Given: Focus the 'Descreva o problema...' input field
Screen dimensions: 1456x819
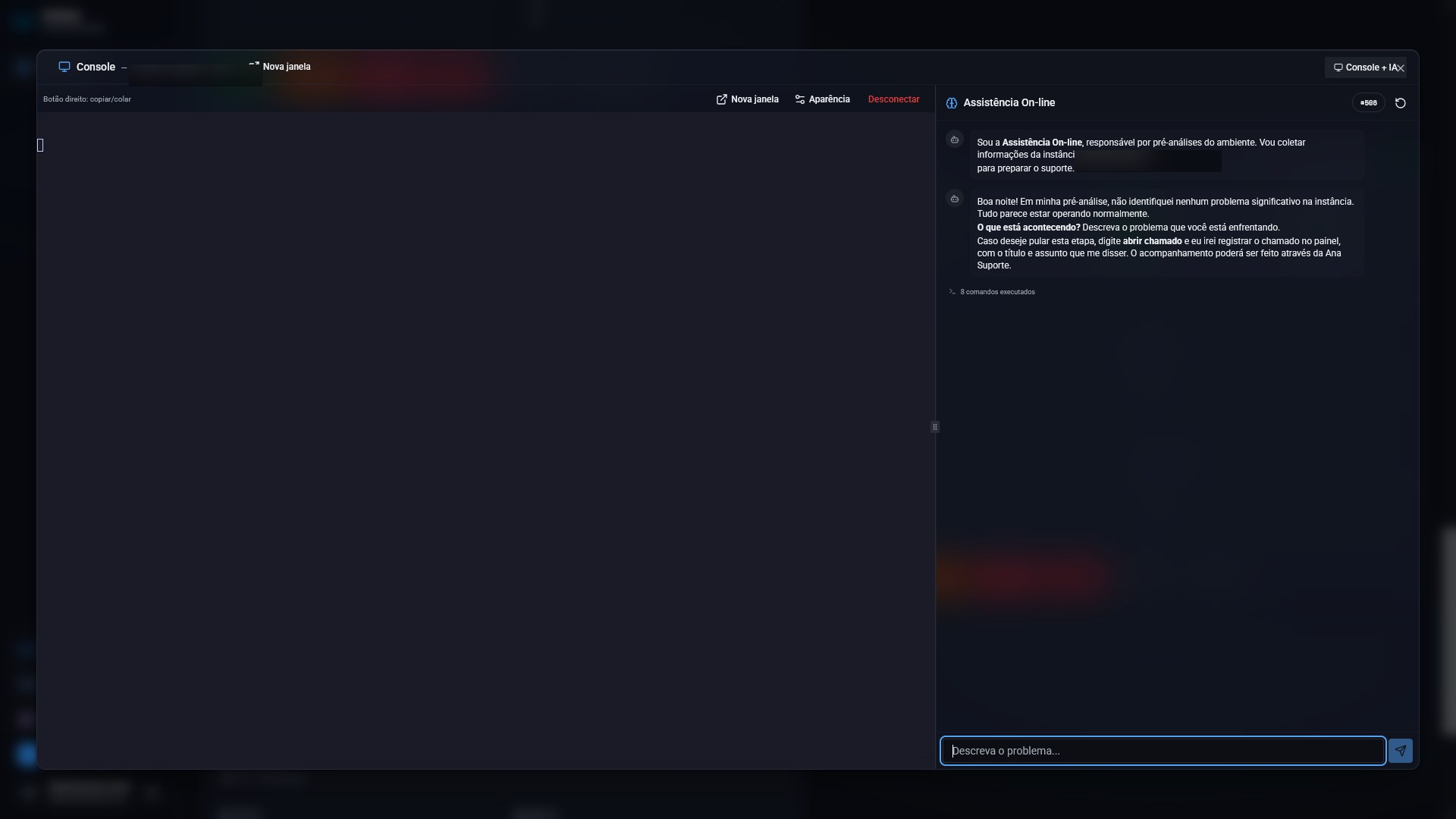Looking at the screenshot, I should (x=1163, y=751).
